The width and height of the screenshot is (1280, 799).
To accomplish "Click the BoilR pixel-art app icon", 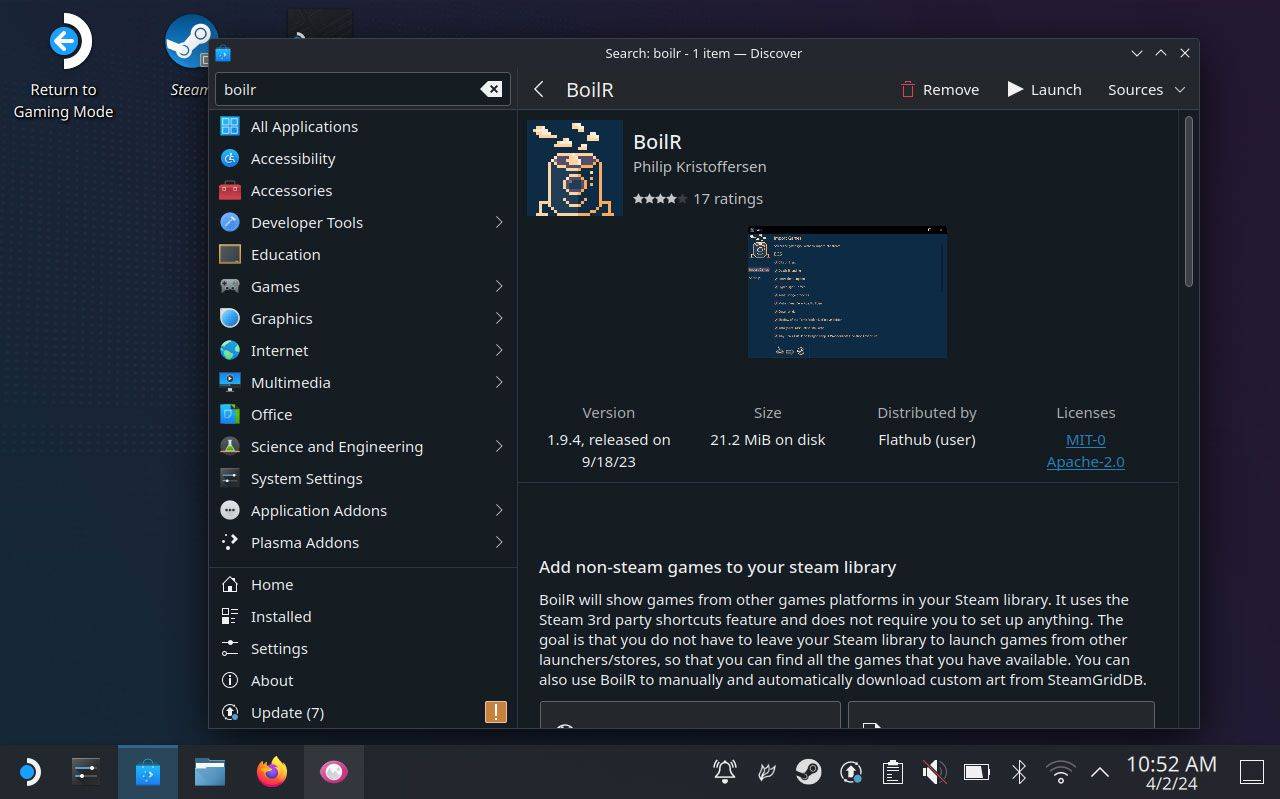I will click(575, 168).
